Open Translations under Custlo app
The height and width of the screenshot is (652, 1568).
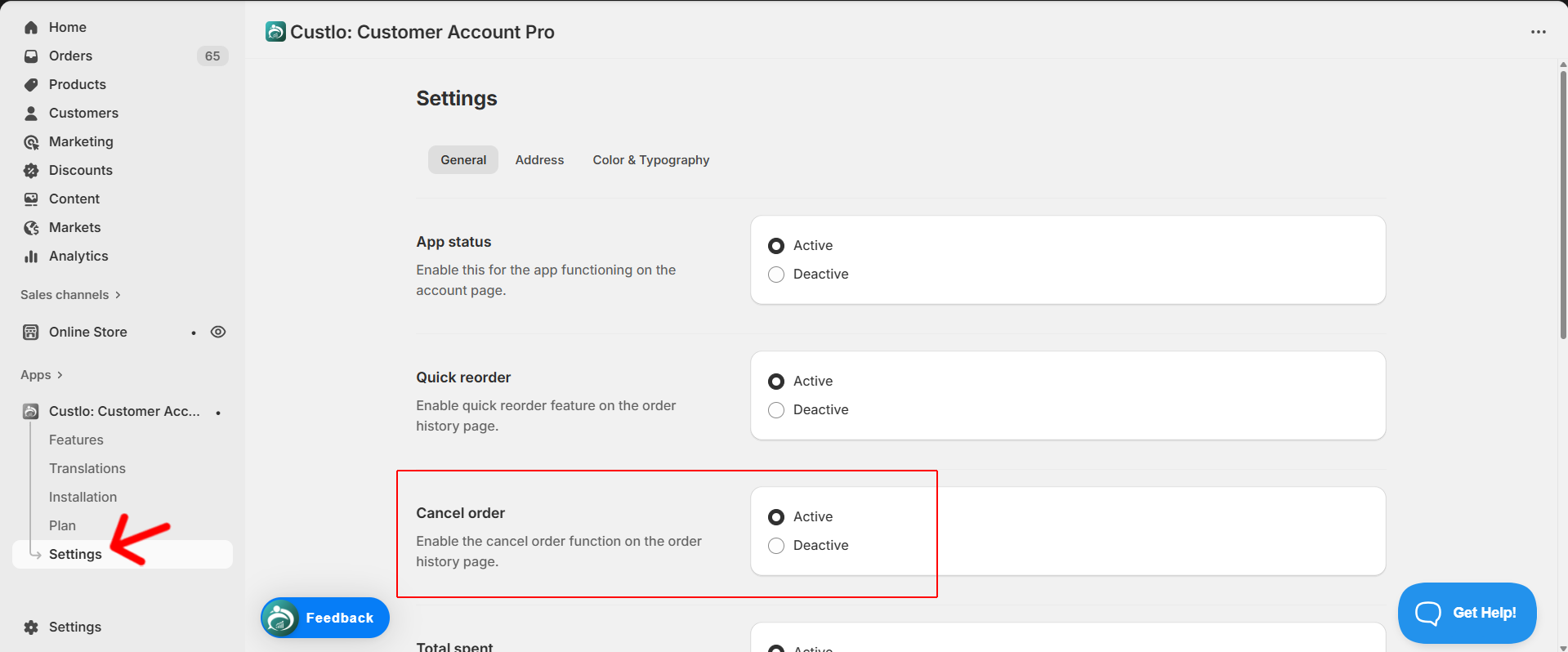click(87, 469)
